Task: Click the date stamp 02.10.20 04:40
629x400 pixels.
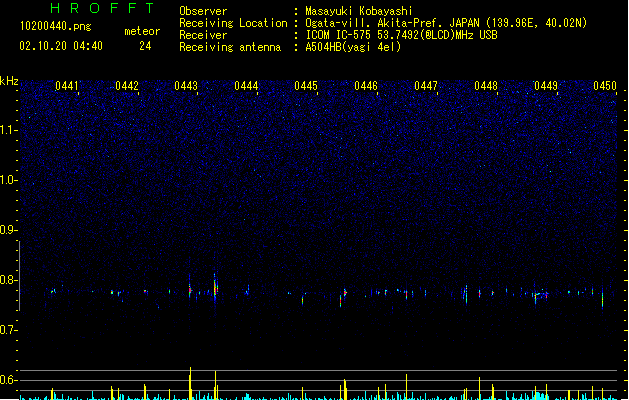Action: click(x=61, y=46)
